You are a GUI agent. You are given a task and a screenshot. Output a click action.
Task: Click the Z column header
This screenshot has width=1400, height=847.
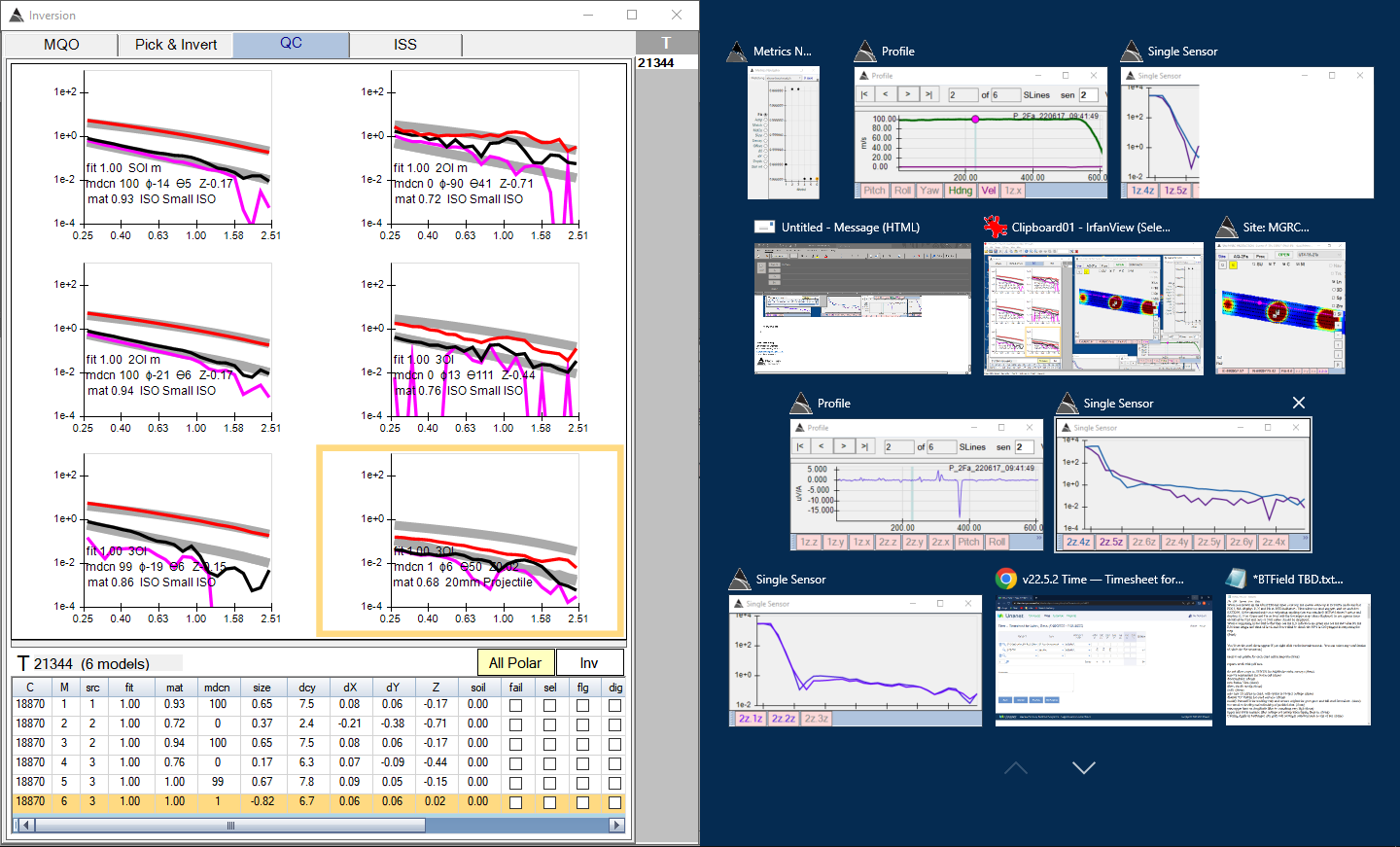pos(435,687)
